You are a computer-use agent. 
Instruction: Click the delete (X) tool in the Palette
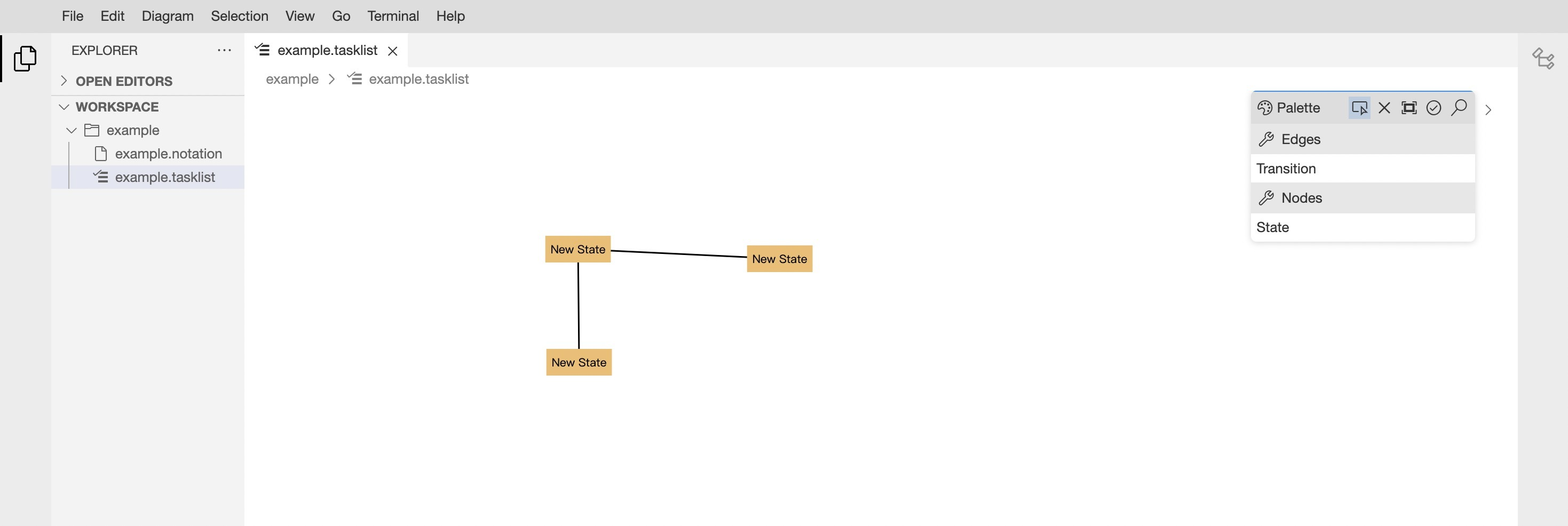(x=1384, y=108)
